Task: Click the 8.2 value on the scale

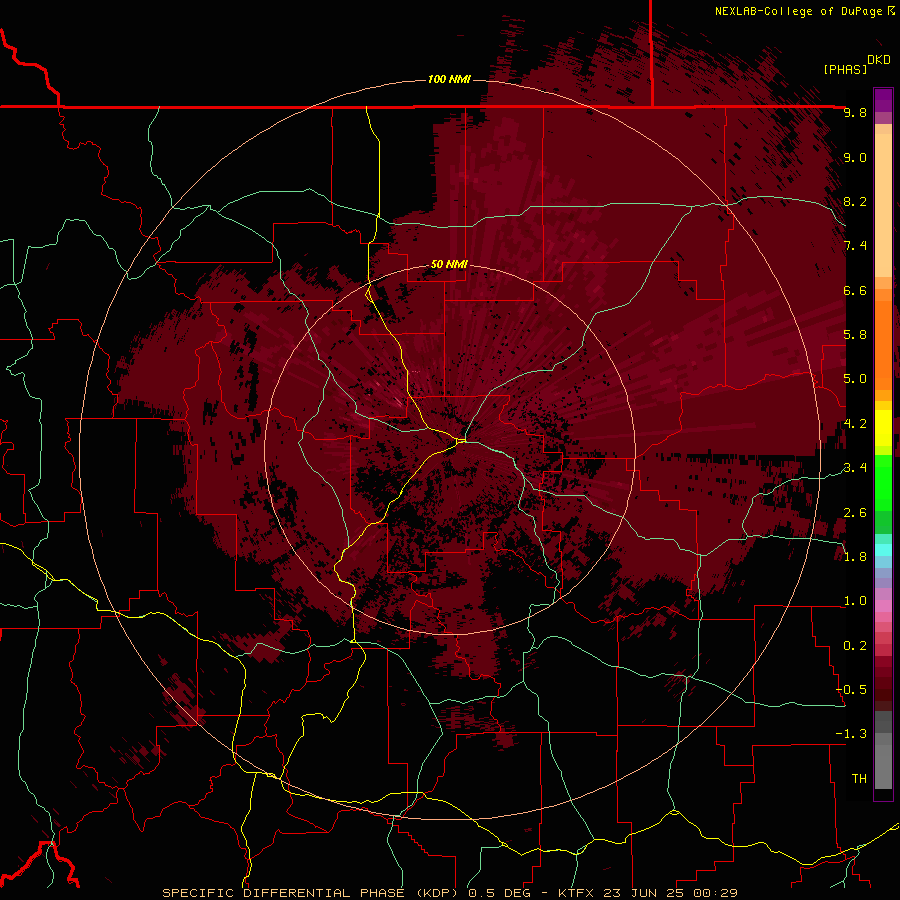Action: [855, 201]
